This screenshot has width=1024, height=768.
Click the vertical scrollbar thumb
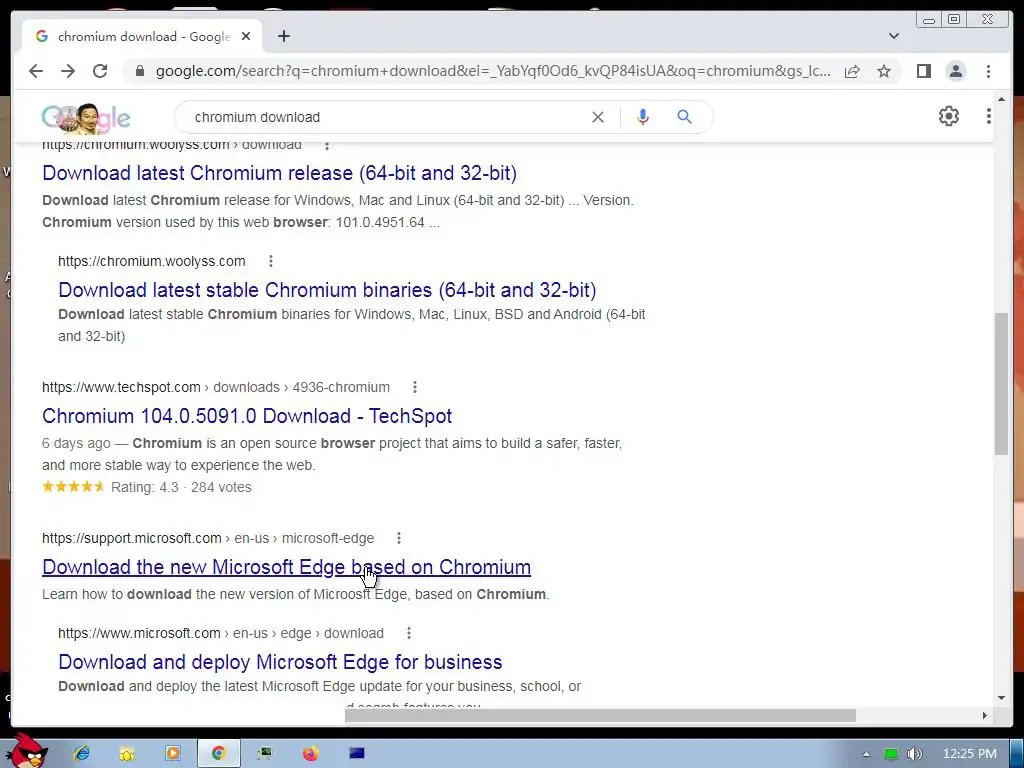[x=1001, y=383]
